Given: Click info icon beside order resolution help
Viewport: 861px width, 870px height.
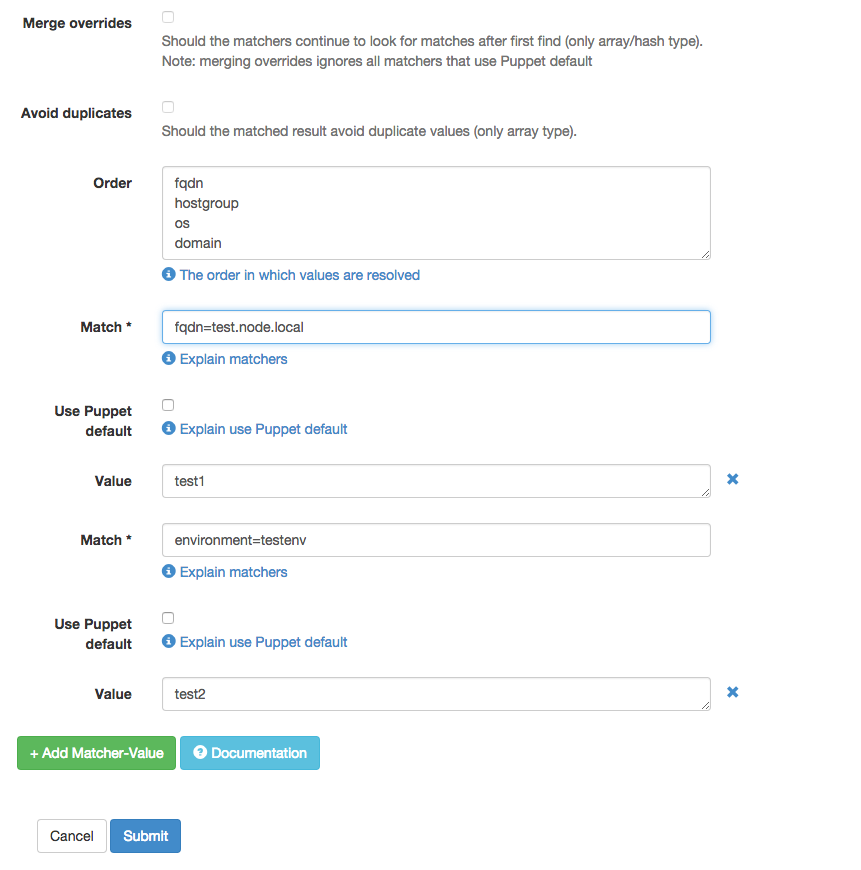Looking at the screenshot, I should point(169,274).
